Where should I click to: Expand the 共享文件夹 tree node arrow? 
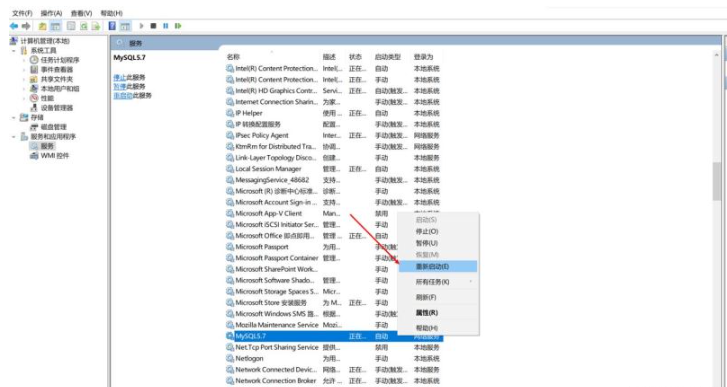tap(24, 79)
